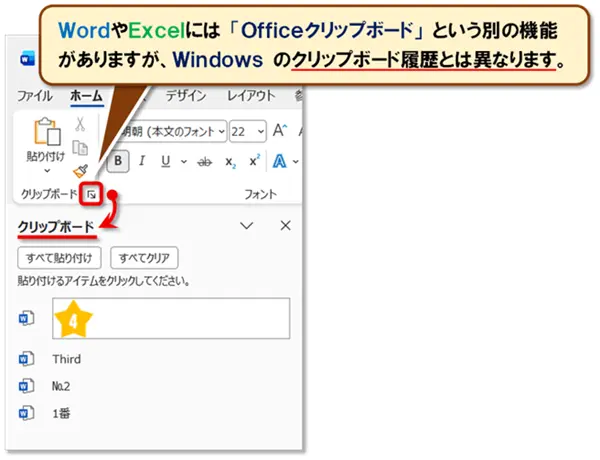This screenshot has width=600, height=460.
Task: Open the Underline style dropdown arrow
Action: pos(184,161)
